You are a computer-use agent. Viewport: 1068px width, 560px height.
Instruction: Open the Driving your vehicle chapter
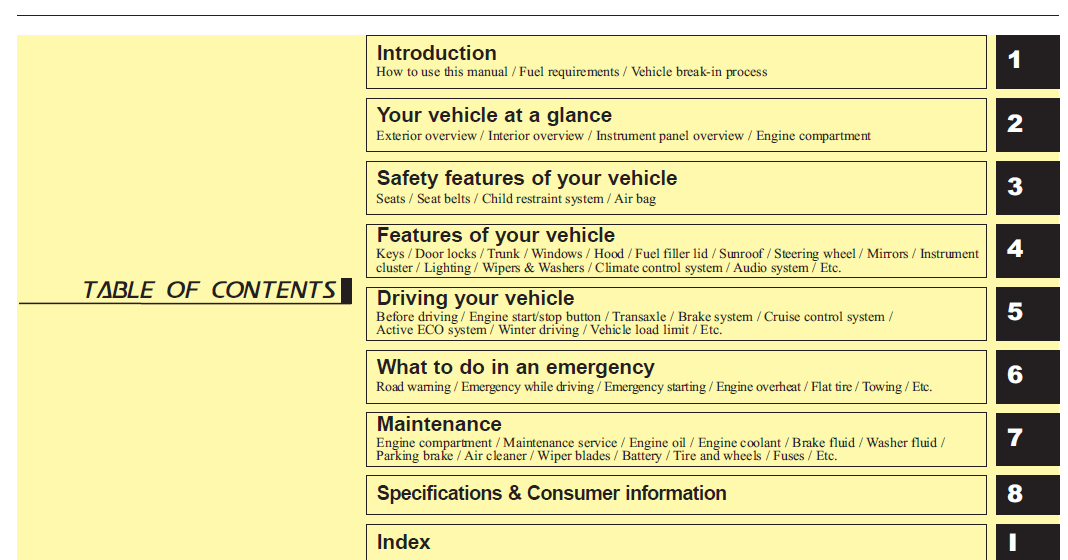676,314
